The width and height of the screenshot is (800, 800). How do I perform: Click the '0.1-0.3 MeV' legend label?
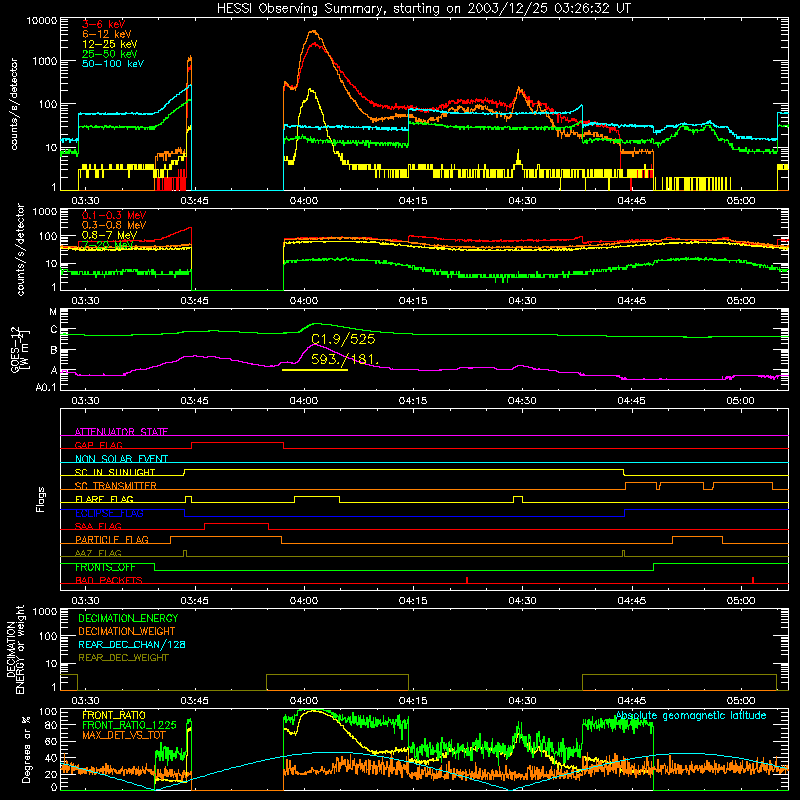point(114,216)
